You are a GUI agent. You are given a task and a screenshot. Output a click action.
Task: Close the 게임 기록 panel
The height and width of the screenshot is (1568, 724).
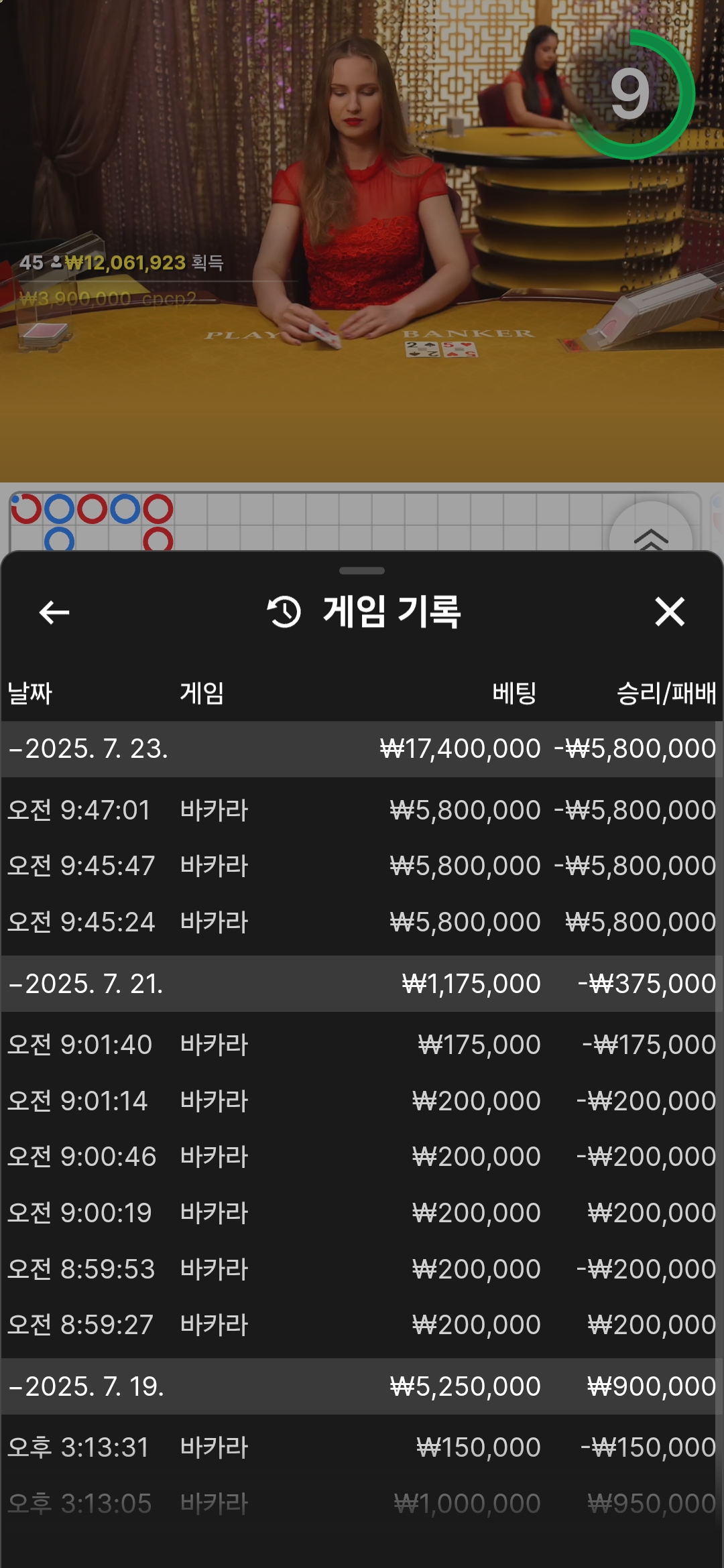670,612
